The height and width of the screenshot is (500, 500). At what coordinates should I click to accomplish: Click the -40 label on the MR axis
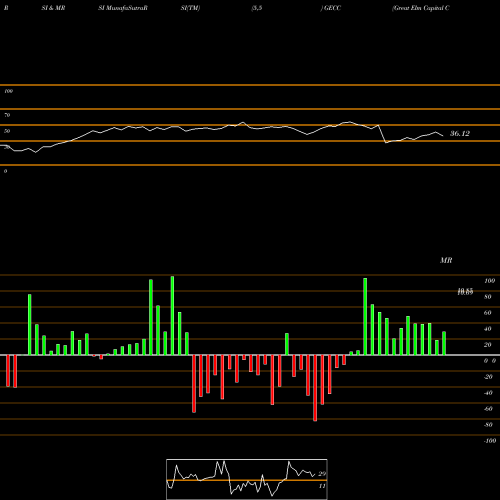tap(488, 393)
